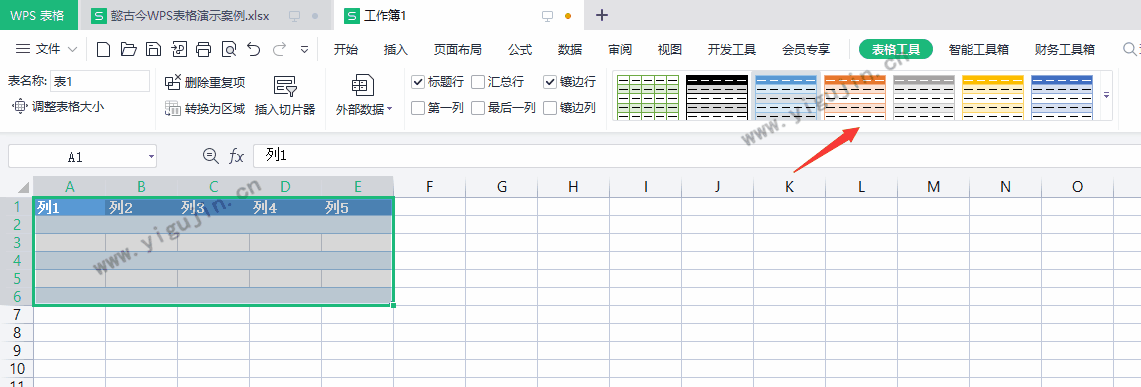Viewport: 1141px width, 387px height.
Task: Open the 数据 tab
Action: click(x=570, y=49)
